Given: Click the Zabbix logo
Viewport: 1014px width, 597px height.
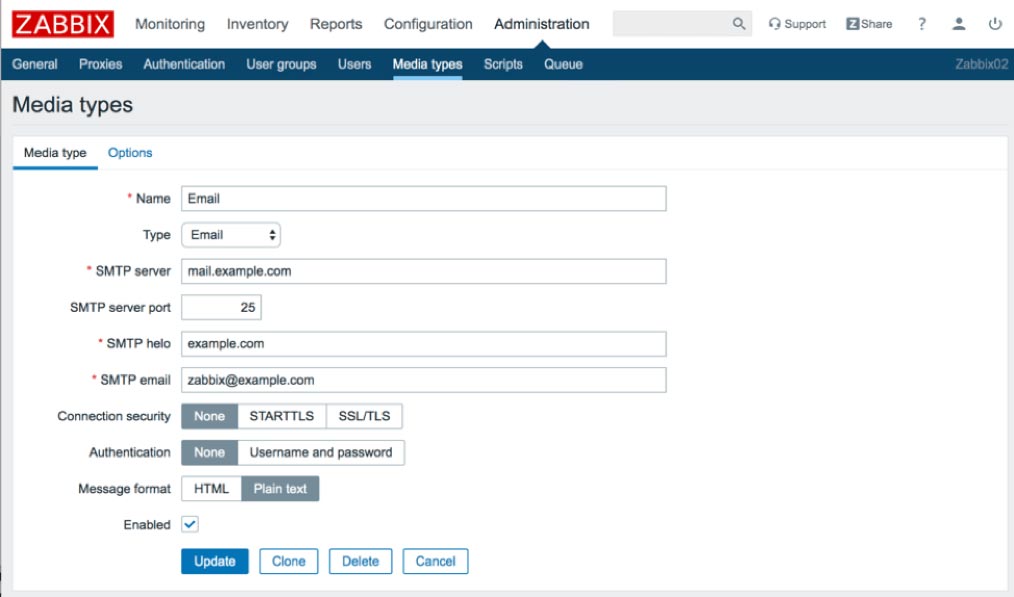Looking at the screenshot, I should [63, 24].
